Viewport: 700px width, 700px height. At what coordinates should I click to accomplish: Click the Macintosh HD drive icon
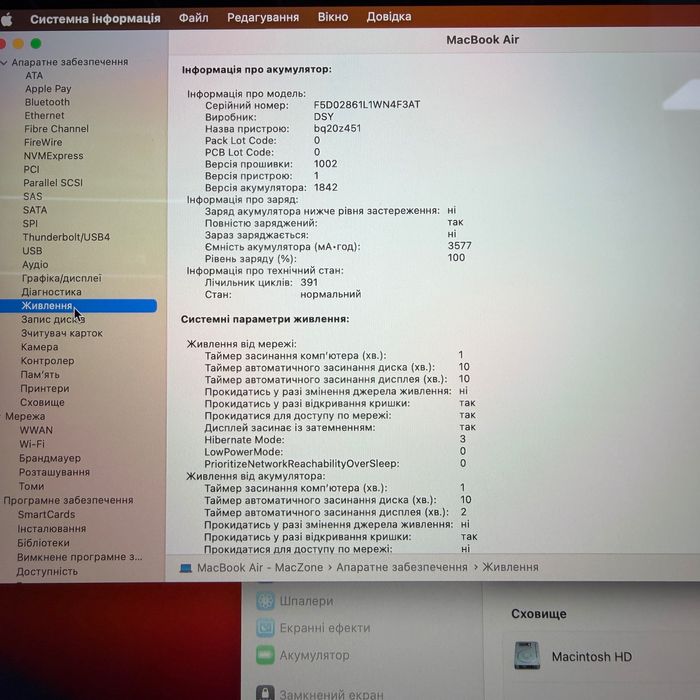click(527, 656)
